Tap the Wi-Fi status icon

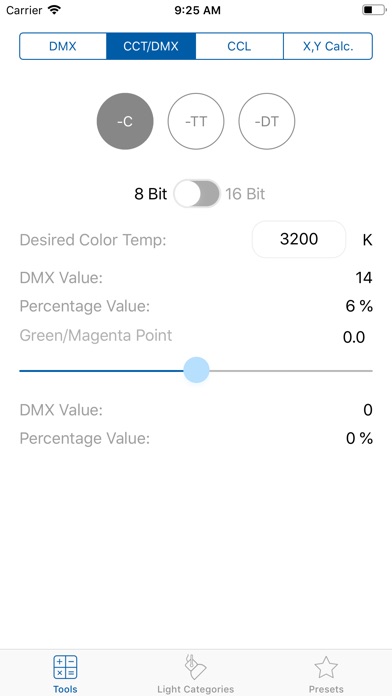[x=54, y=10]
